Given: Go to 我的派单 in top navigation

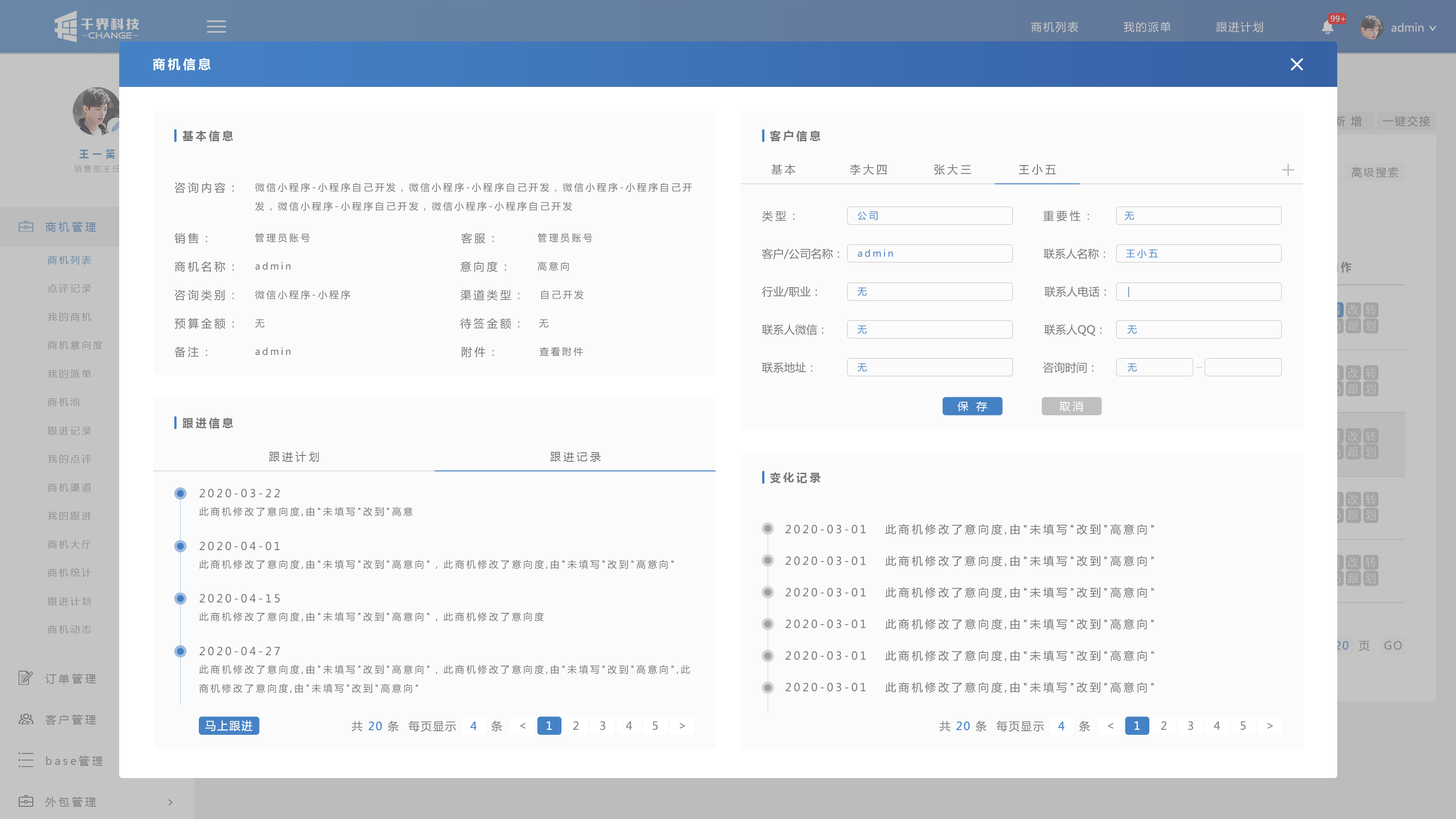Looking at the screenshot, I should [1147, 27].
